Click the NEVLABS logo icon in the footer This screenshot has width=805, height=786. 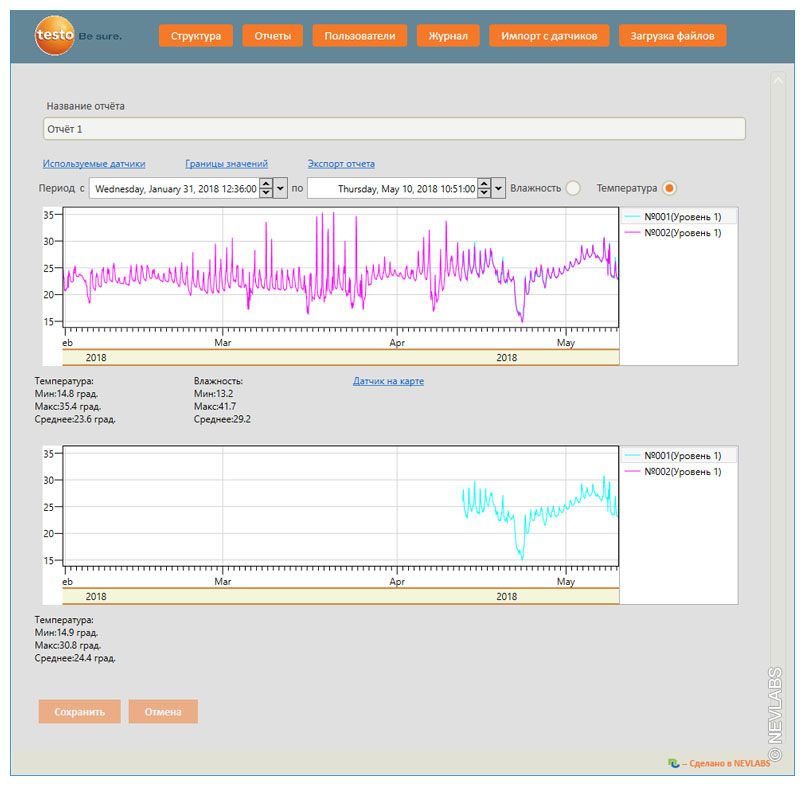point(674,763)
